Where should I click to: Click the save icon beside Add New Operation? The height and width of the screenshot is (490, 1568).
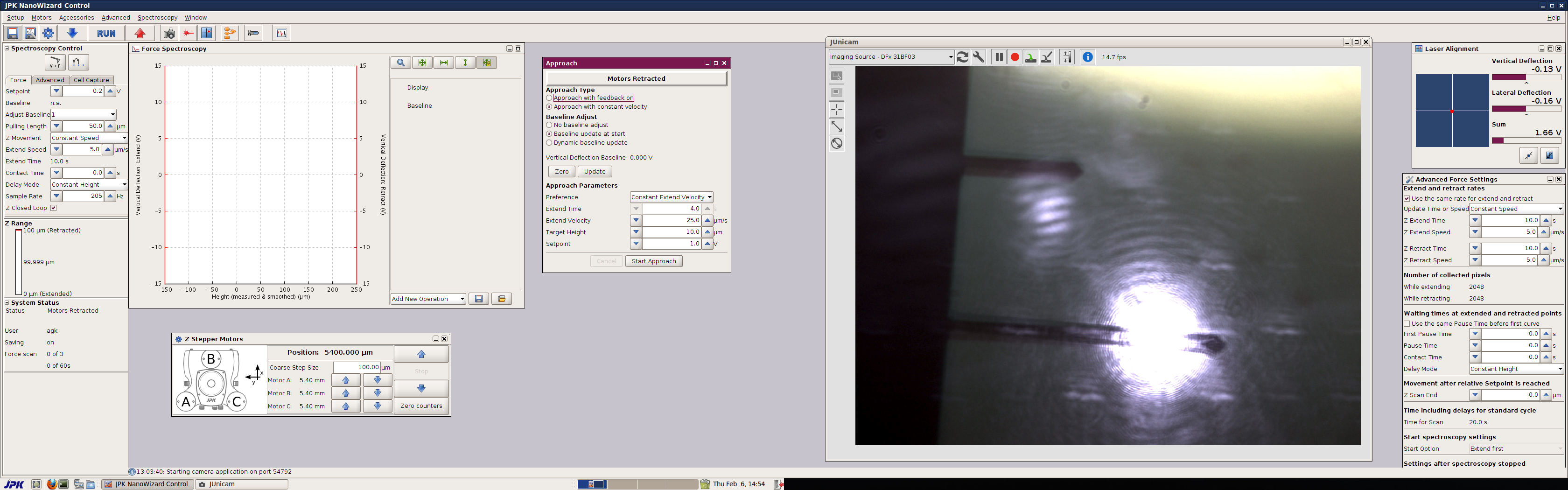(479, 299)
